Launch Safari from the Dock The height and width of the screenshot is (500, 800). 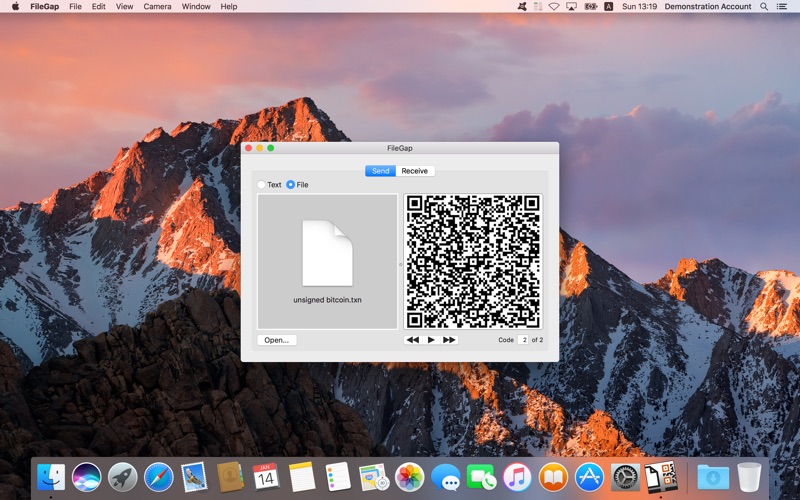click(x=159, y=477)
